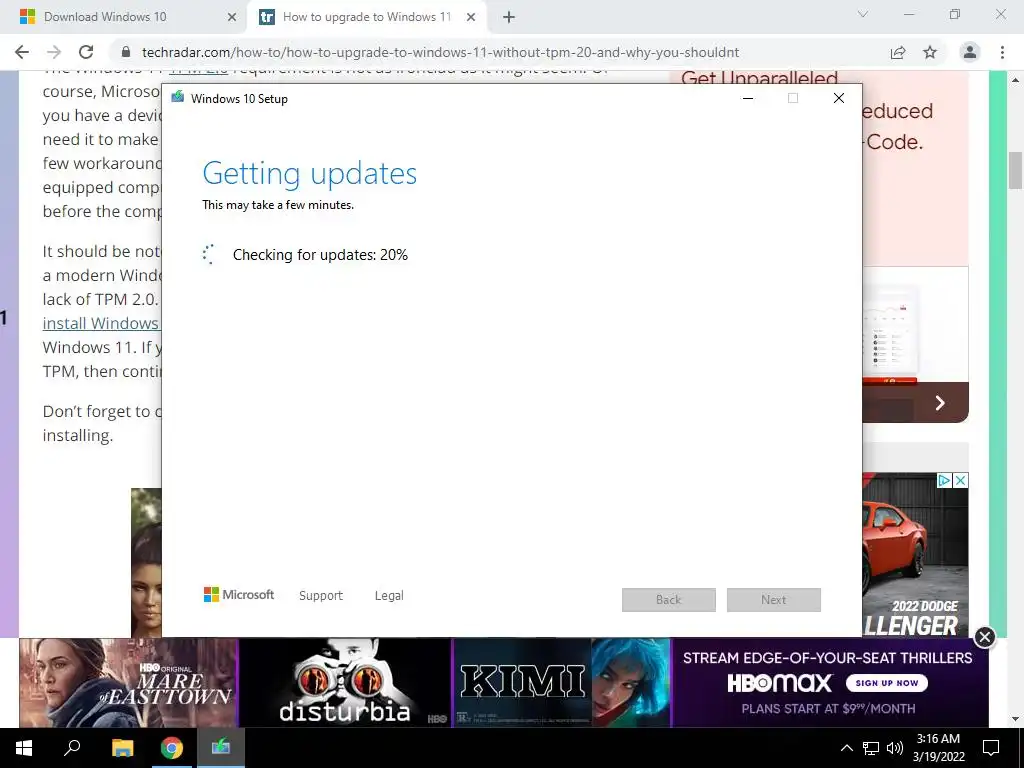Viewport: 1024px width, 768px height.
Task: Open the Action Center notifications
Action: pos(991,748)
